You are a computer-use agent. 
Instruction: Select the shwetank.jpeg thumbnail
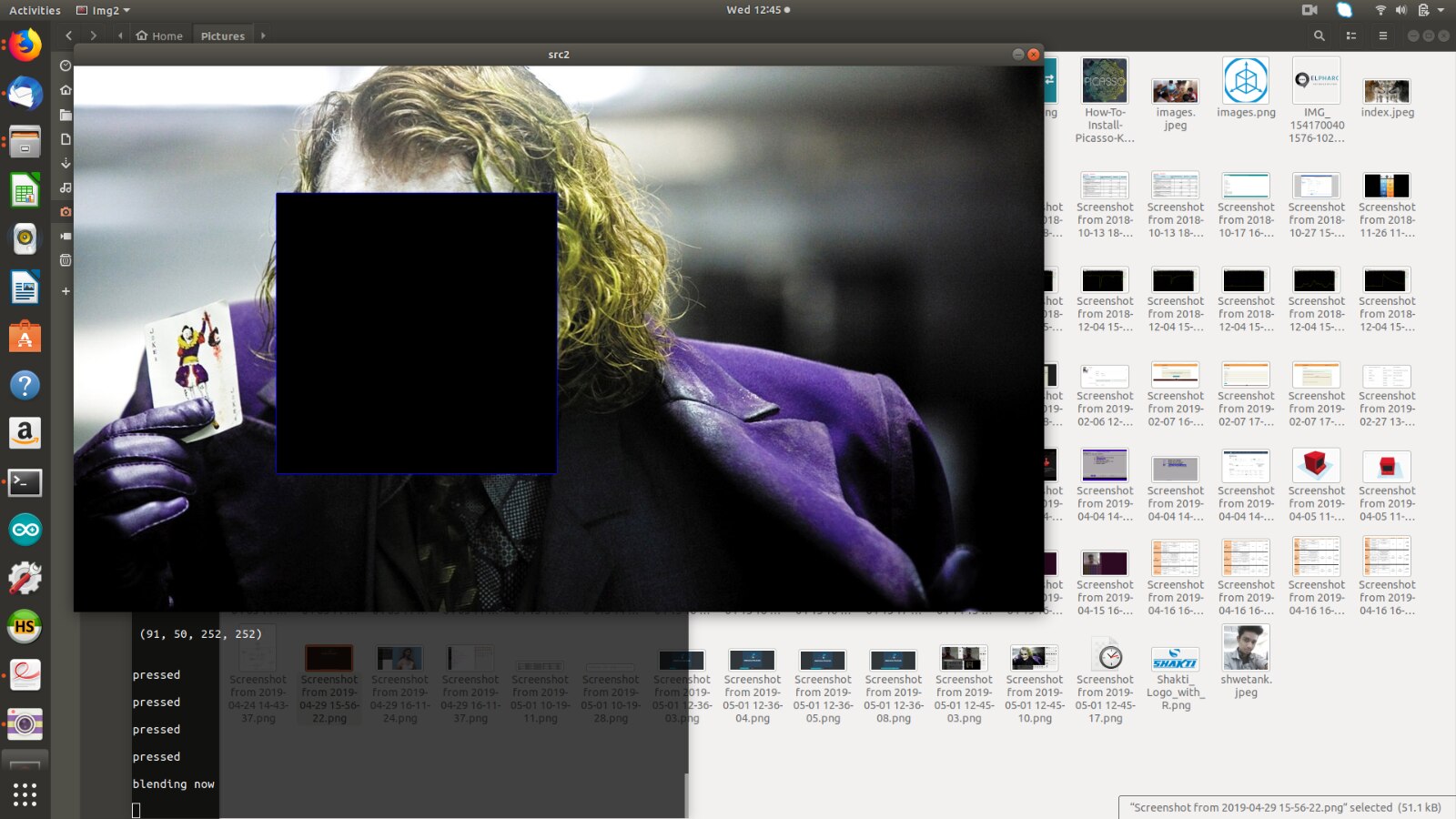1246,649
